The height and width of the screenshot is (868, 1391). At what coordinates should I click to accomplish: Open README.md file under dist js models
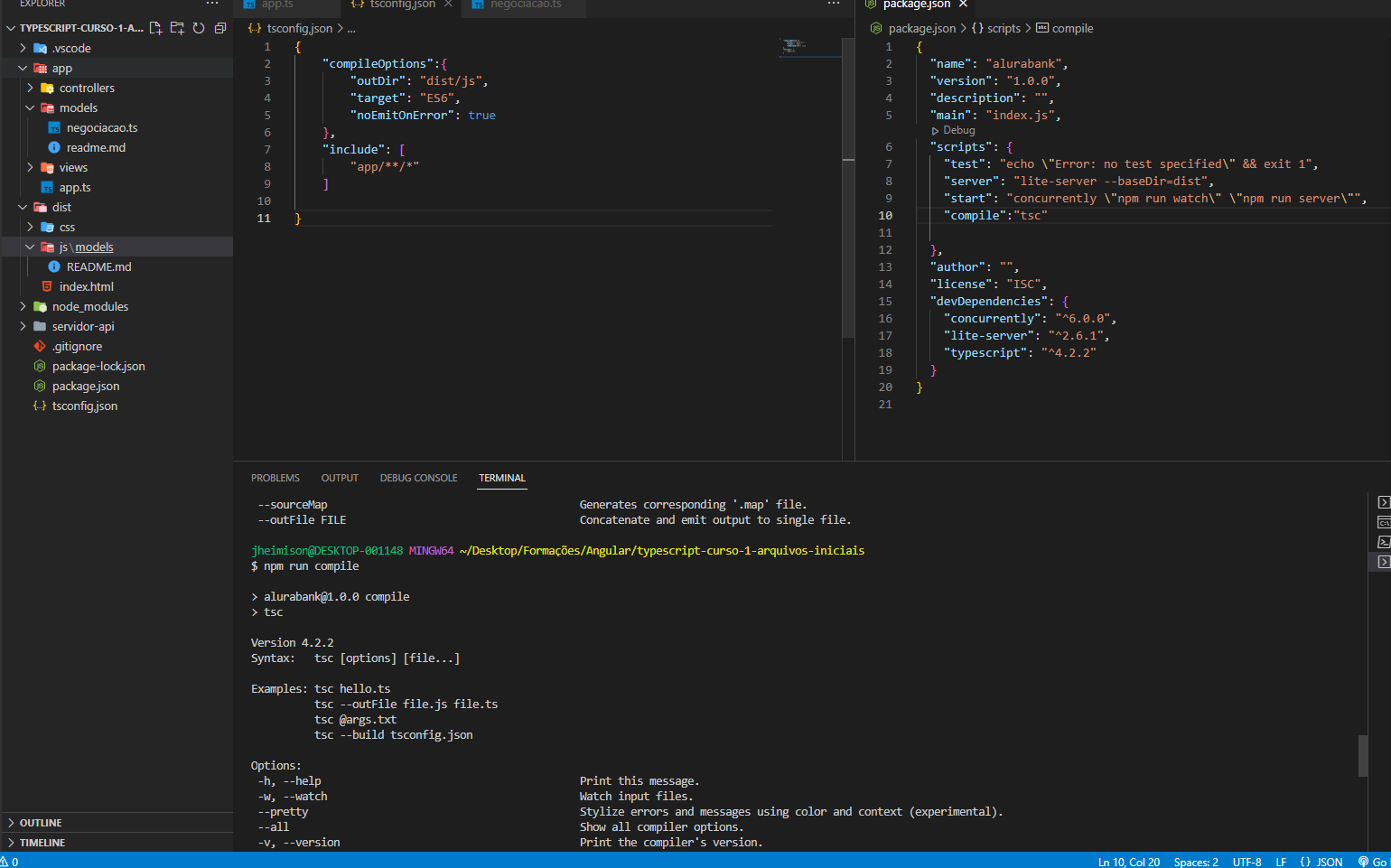coord(98,267)
